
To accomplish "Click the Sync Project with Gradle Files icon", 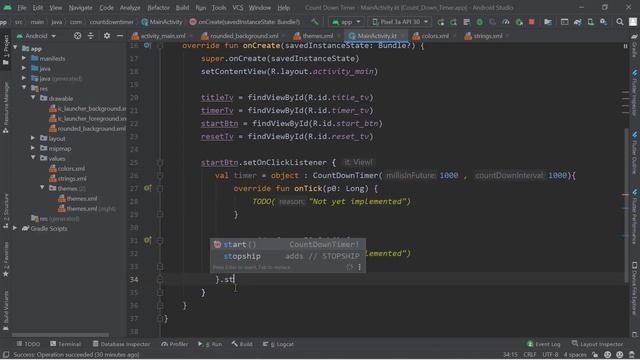I will tap(578, 22).
